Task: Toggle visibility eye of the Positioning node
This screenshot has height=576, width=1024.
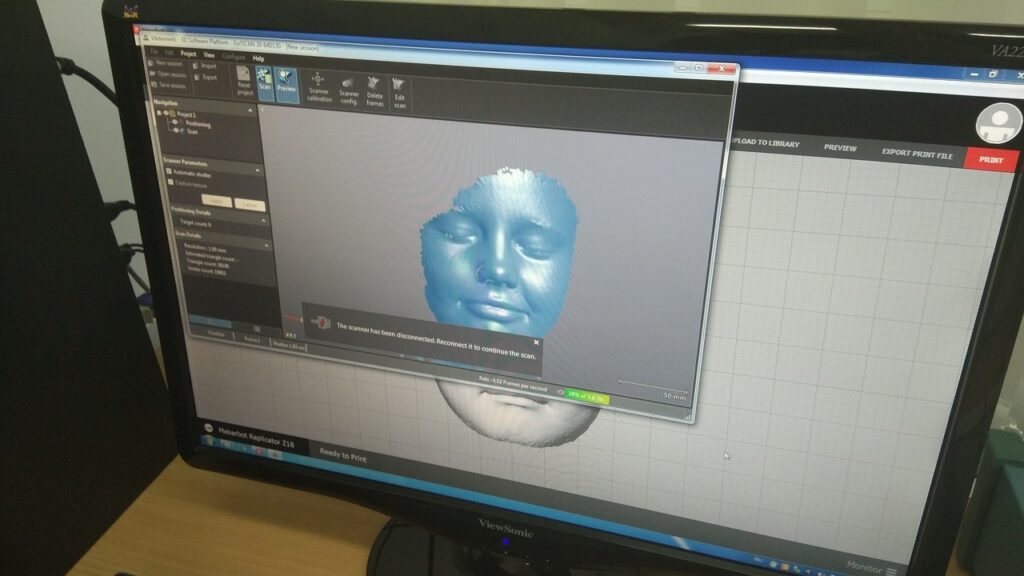Action: point(175,122)
